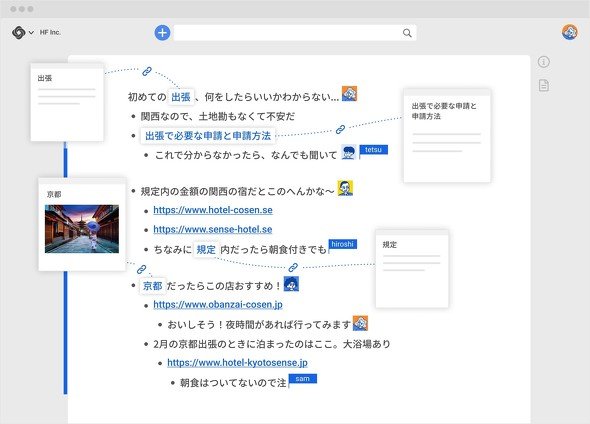Click link icon leading to 規定 card

tap(293, 267)
